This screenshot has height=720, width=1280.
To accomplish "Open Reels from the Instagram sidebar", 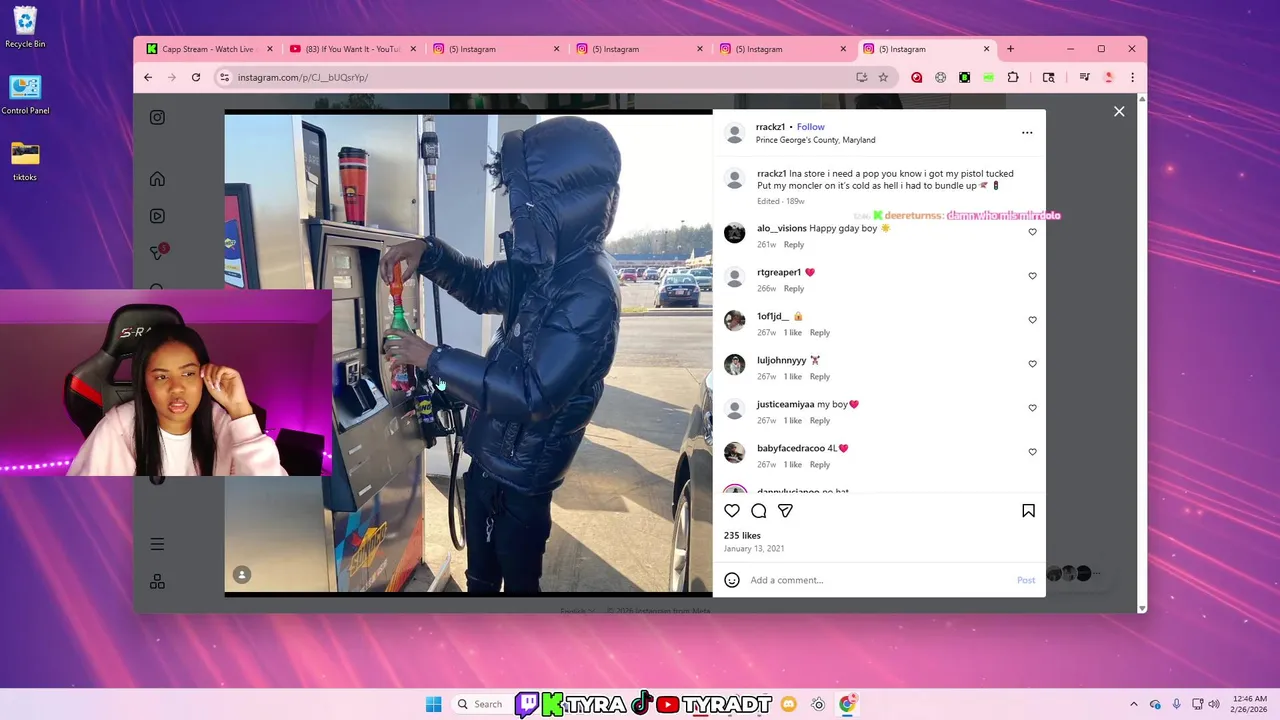I will click(157, 216).
